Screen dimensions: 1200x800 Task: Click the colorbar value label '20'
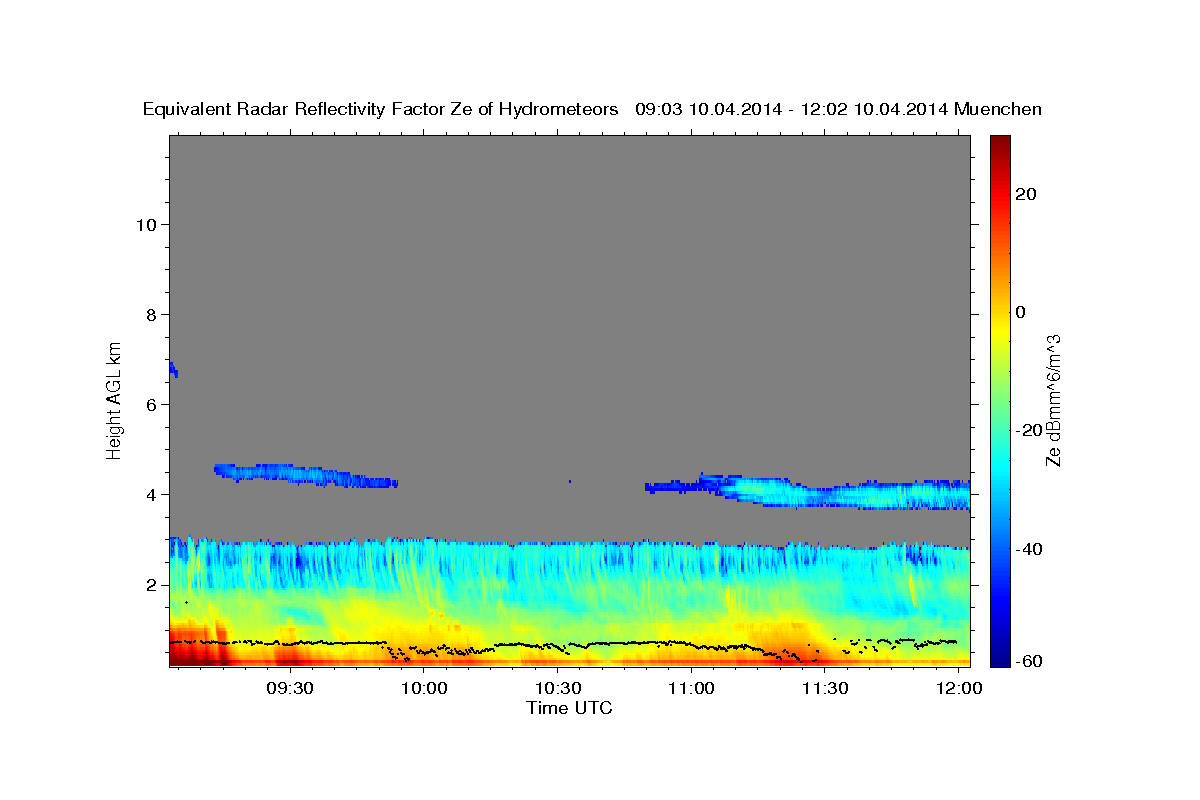pyautogui.click(x=1025, y=194)
